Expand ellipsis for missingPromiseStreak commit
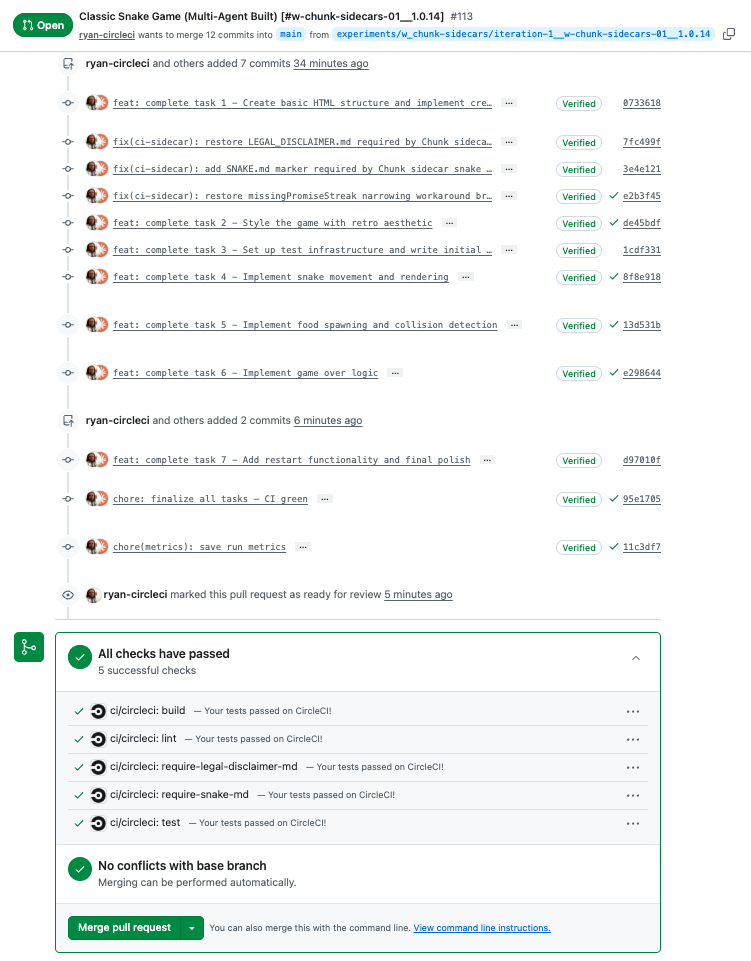The image size is (751, 961). coord(509,196)
